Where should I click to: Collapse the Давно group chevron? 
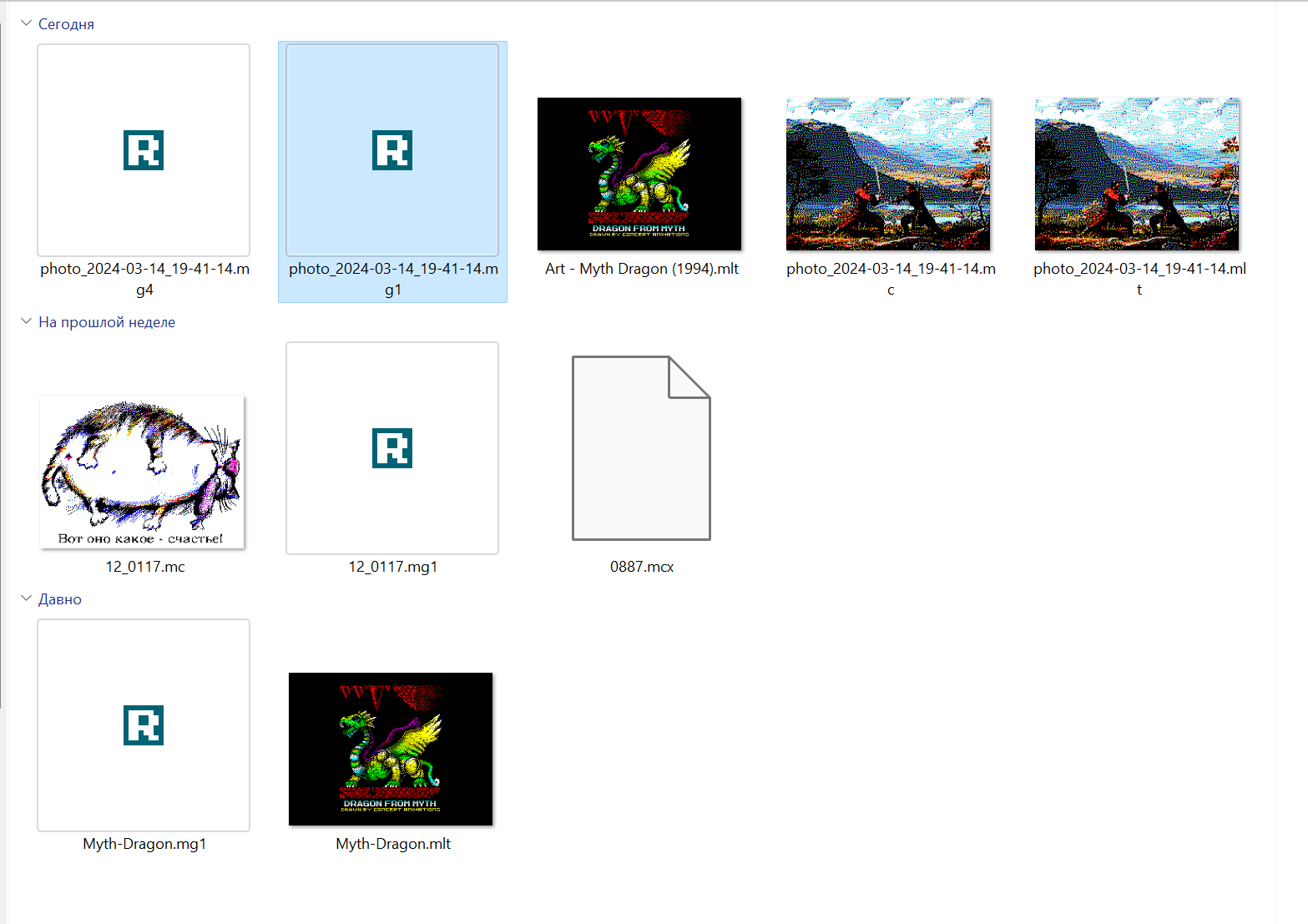pyautogui.click(x=26, y=598)
